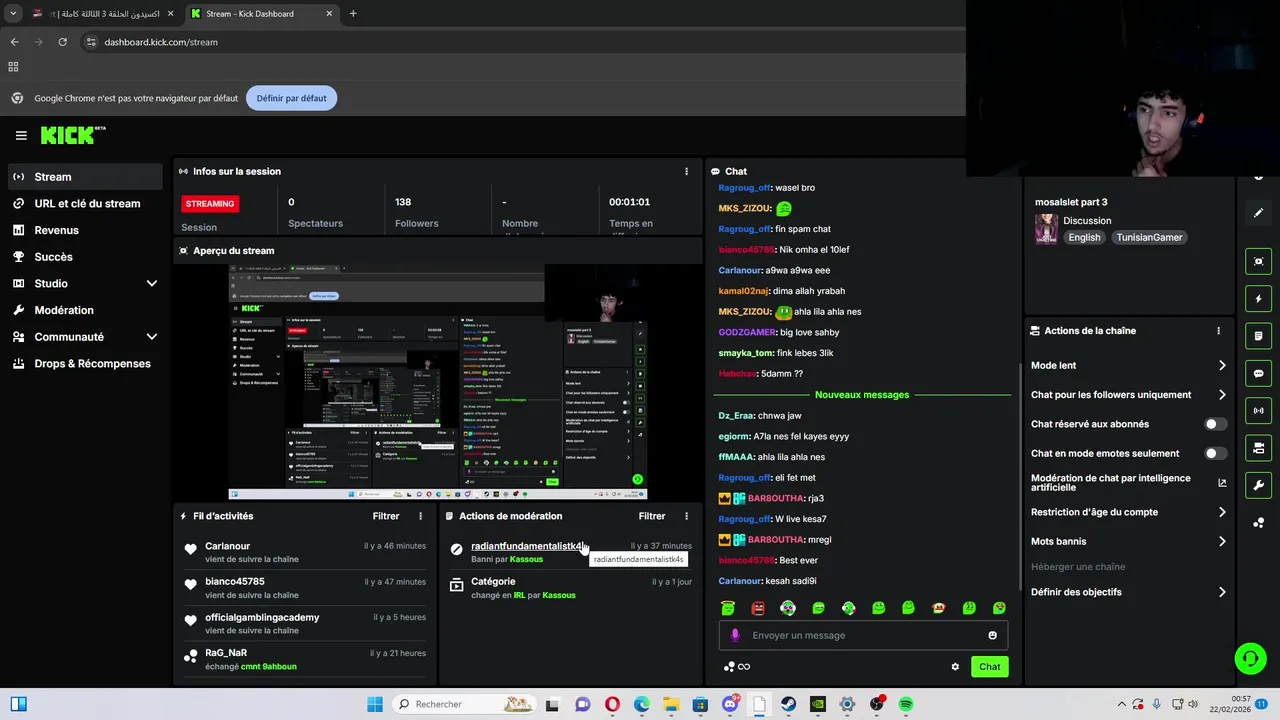Click the channel points infinity balance
The width and height of the screenshot is (1280, 720).
click(x=737, y=667)
